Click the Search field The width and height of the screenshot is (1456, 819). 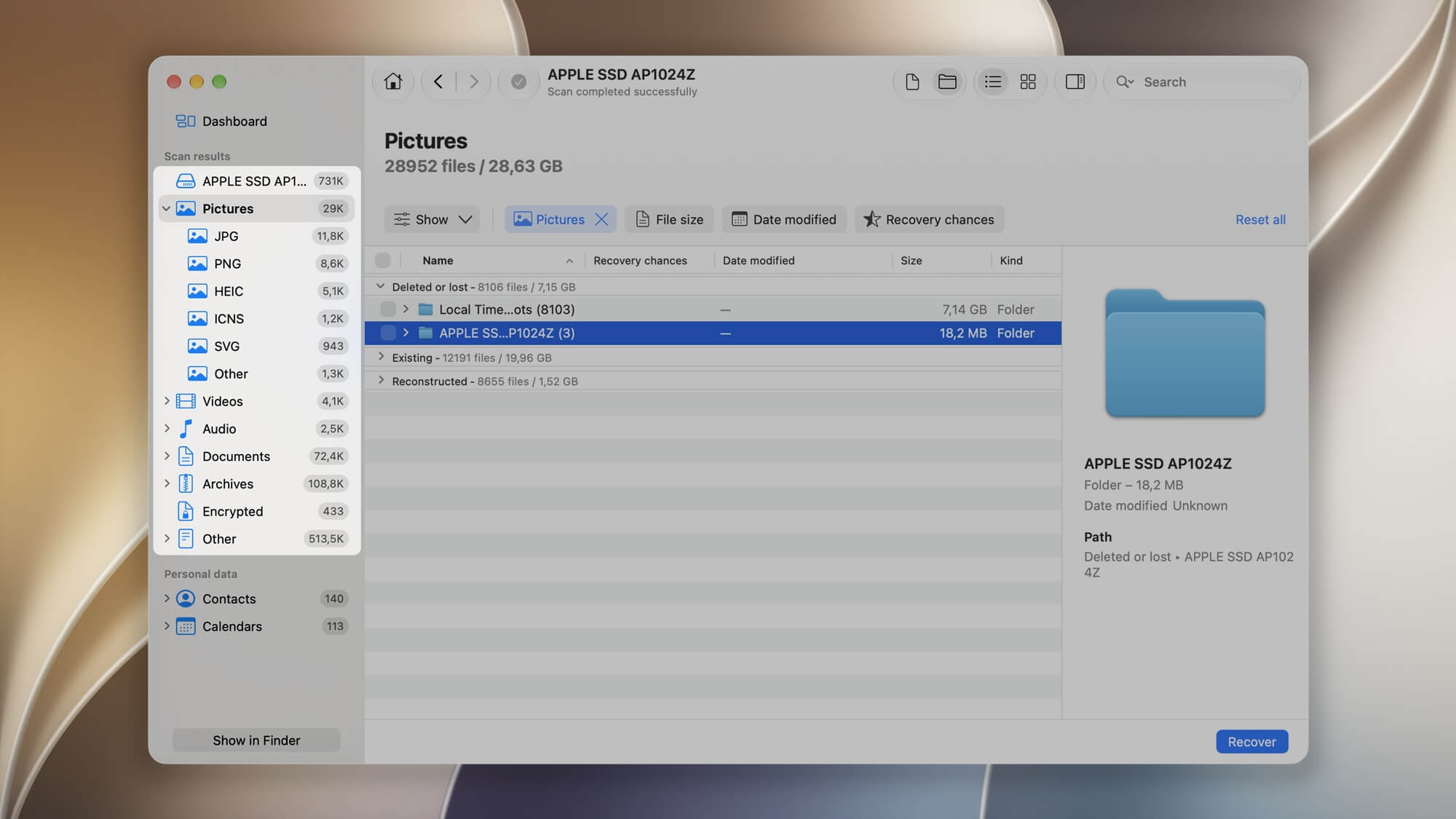coord(1203,82)
